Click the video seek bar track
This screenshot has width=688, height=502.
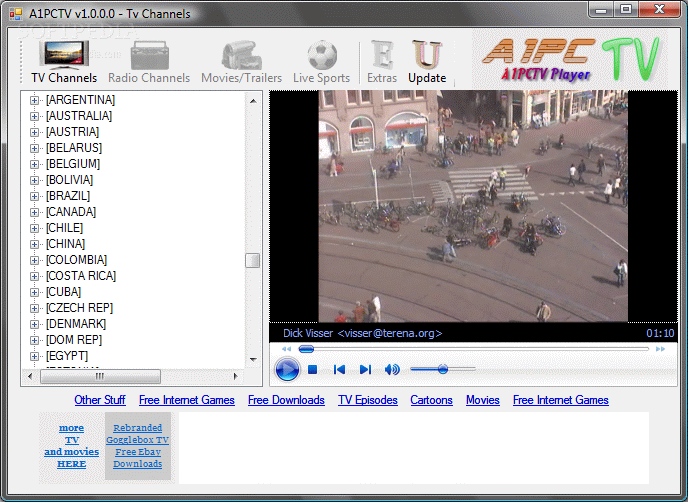(x=474, y=349)
